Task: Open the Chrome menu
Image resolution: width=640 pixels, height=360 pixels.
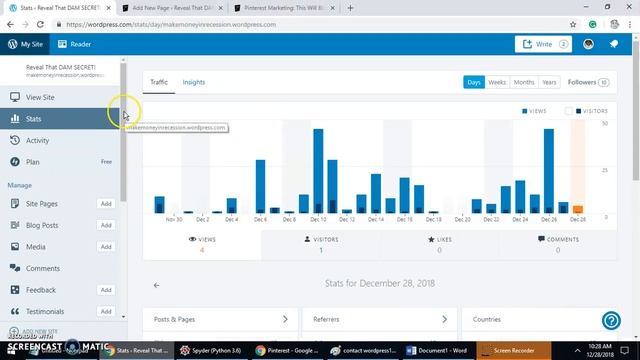Action: tap(630, 24)
